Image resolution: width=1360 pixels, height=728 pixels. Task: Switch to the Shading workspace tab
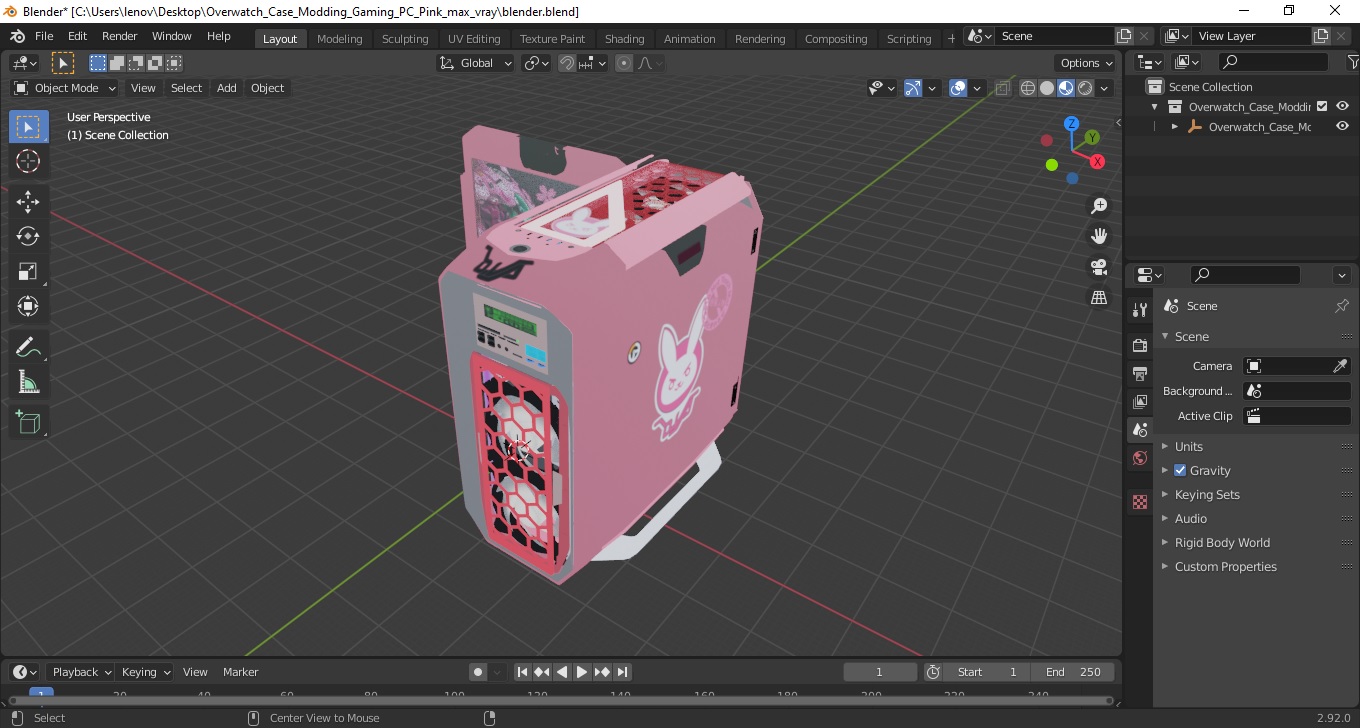(624, 39)
